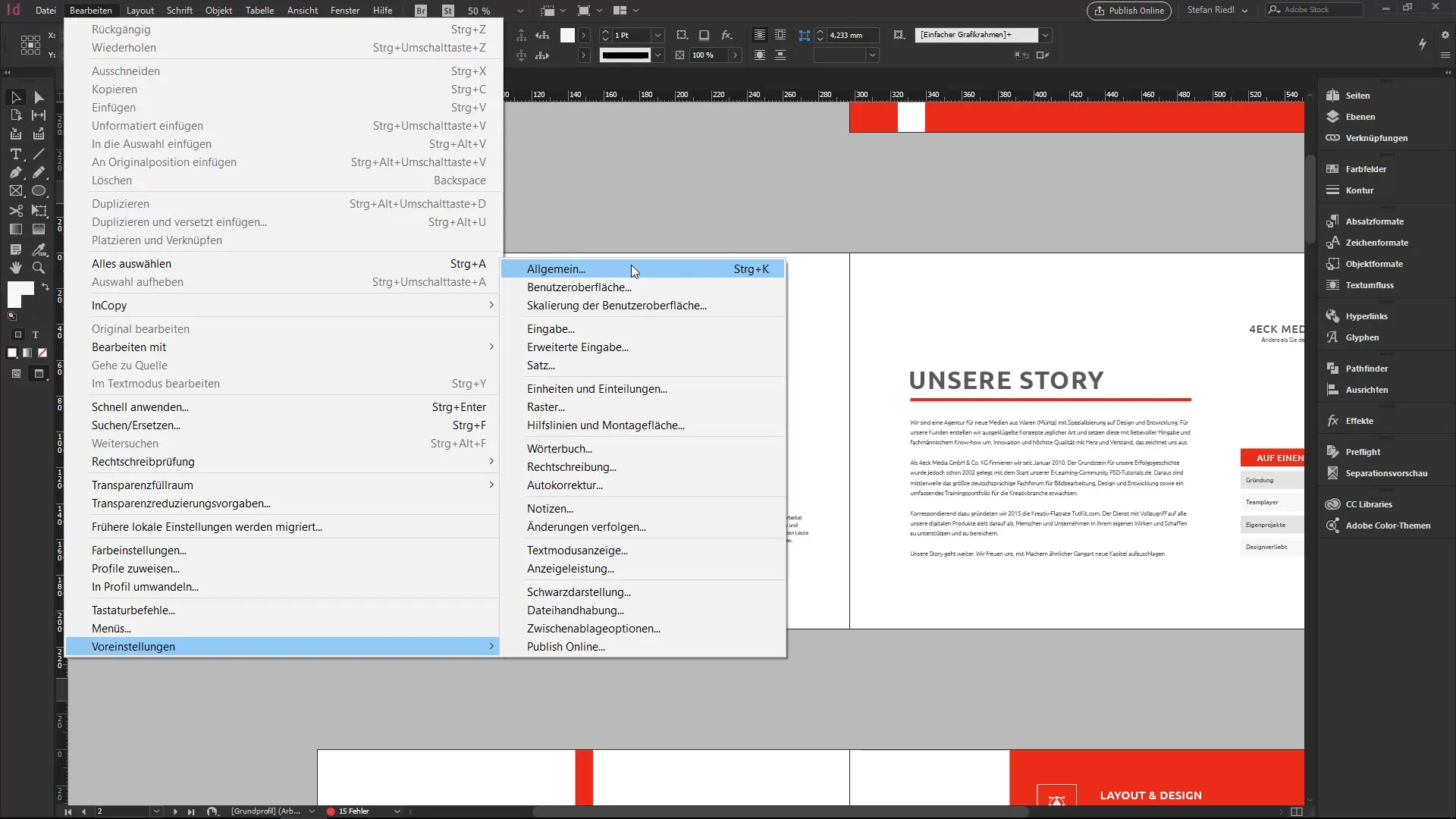Open the stroke style dropdown
Image resolution: width=1456 pixels, height=819 pixels.
coord(657,55)
